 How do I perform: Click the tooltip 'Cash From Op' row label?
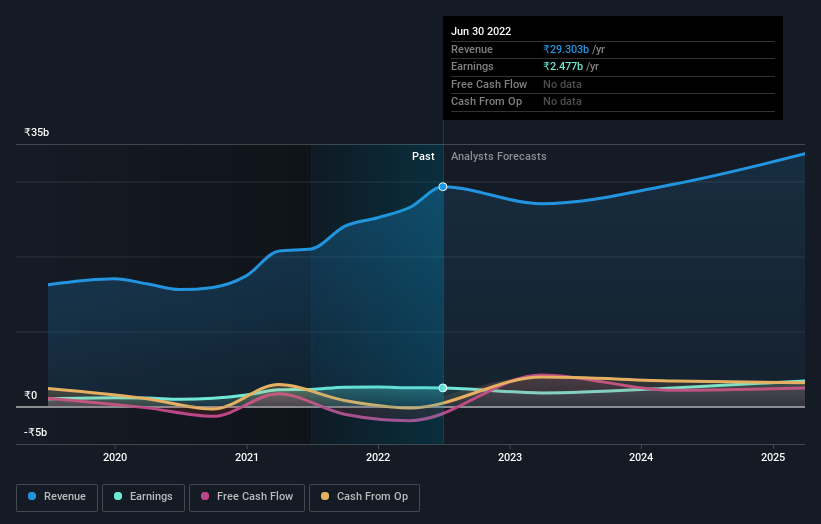tap(486, 102)
